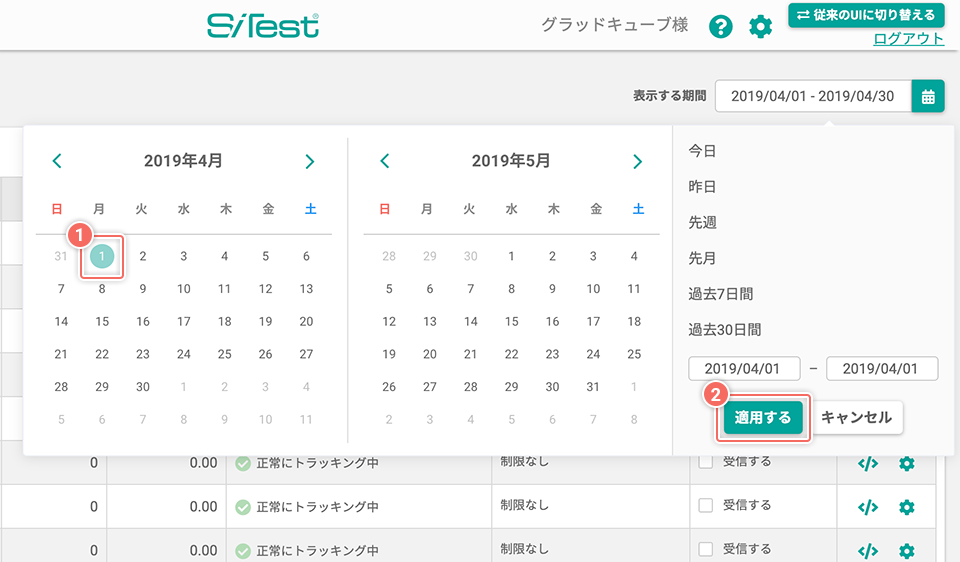
Task: Choose the 過去30日間 preset
Action: coord(725,329)
